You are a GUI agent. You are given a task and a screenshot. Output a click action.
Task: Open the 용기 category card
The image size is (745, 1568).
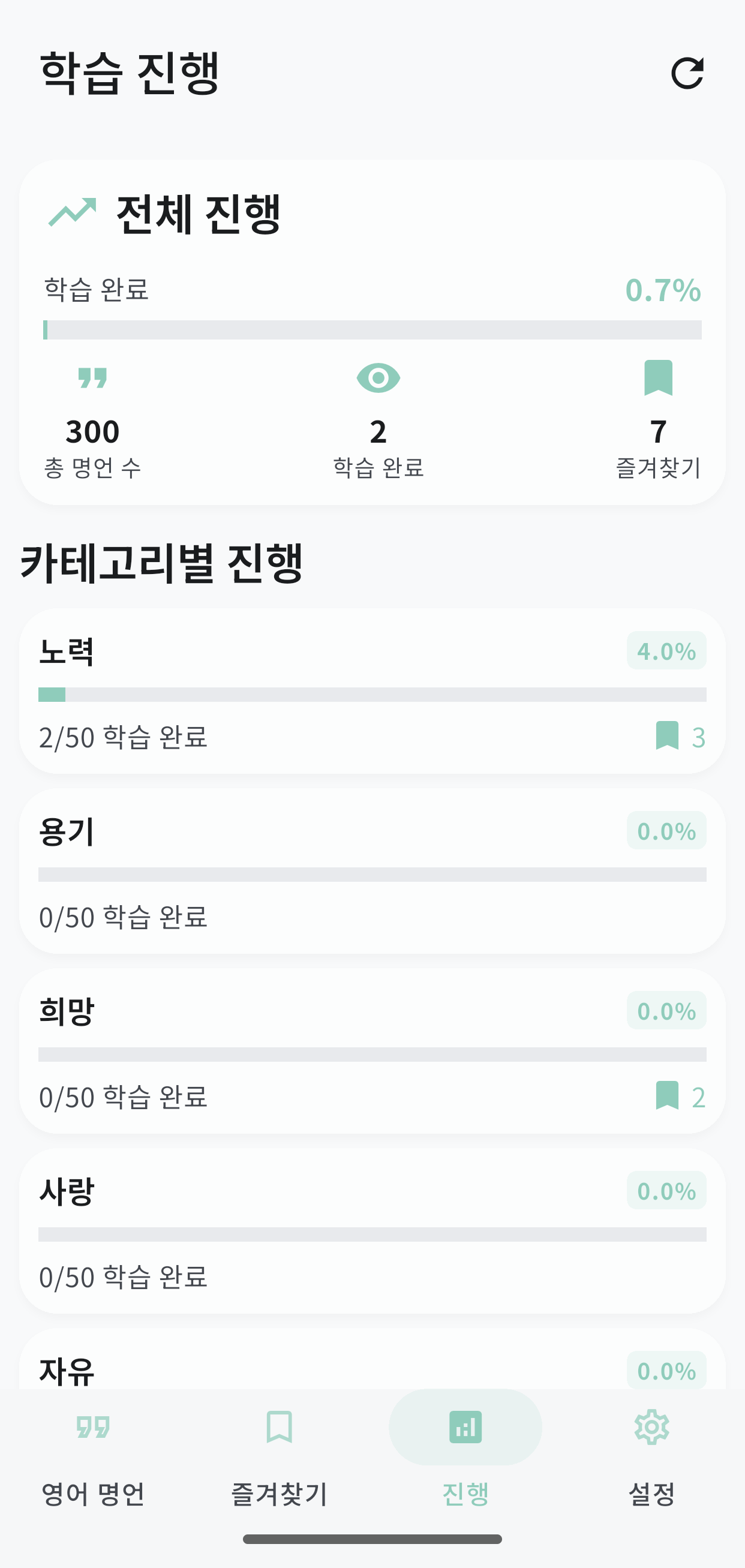(x=372, y=871)
